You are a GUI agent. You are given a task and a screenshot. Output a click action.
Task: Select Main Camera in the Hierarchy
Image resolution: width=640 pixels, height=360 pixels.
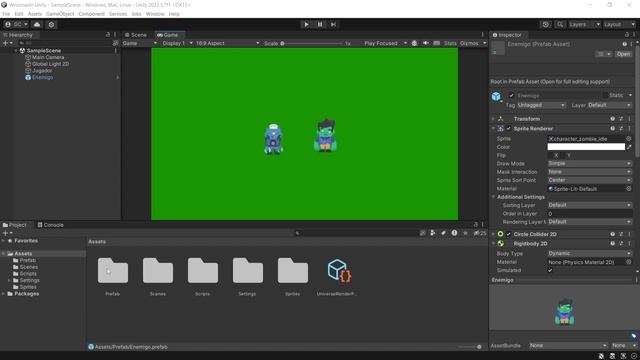point(48,57)
